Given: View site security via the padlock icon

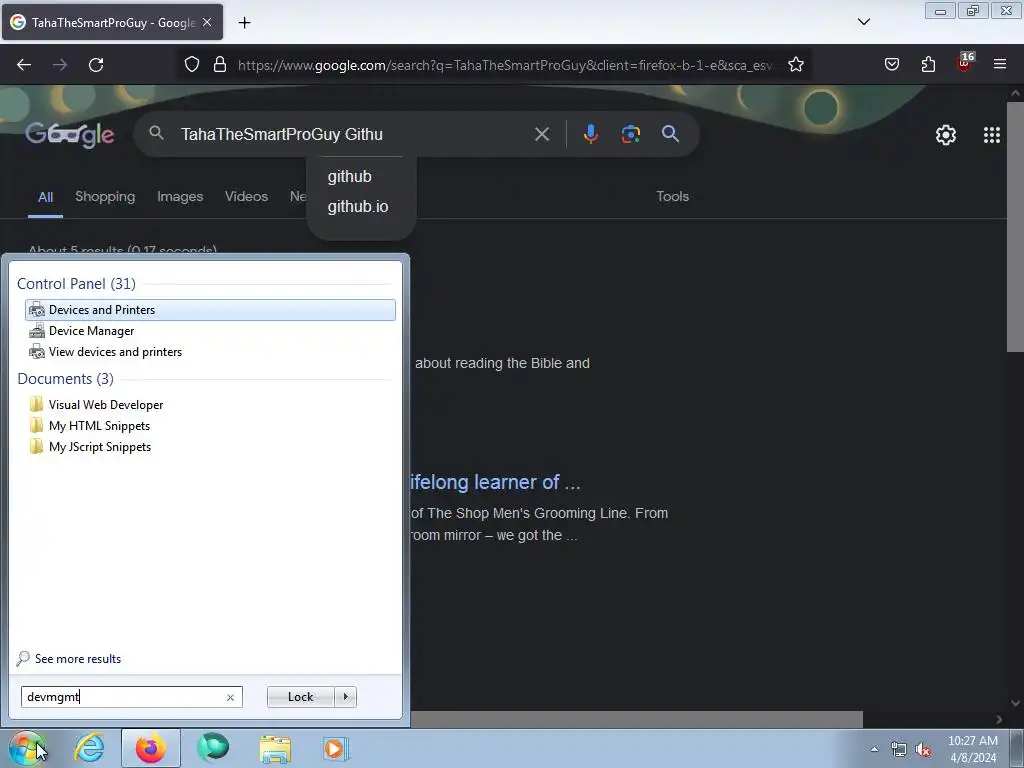Looking at the screenshot, I should click(220, 65).
